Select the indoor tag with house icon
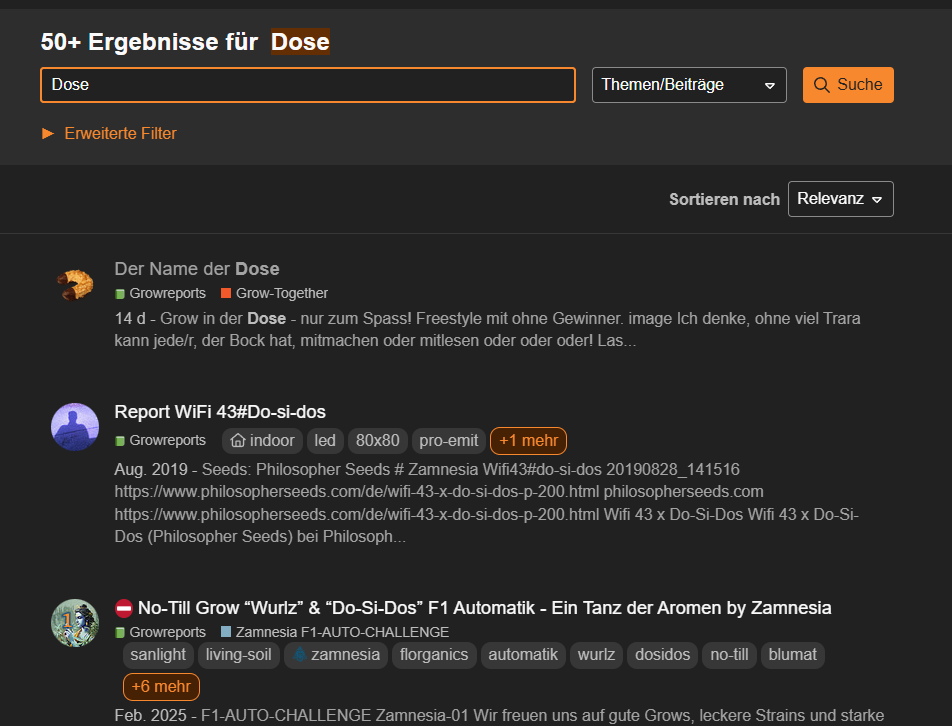The width and height of the screenshot is (952, 726). point(263,440)
